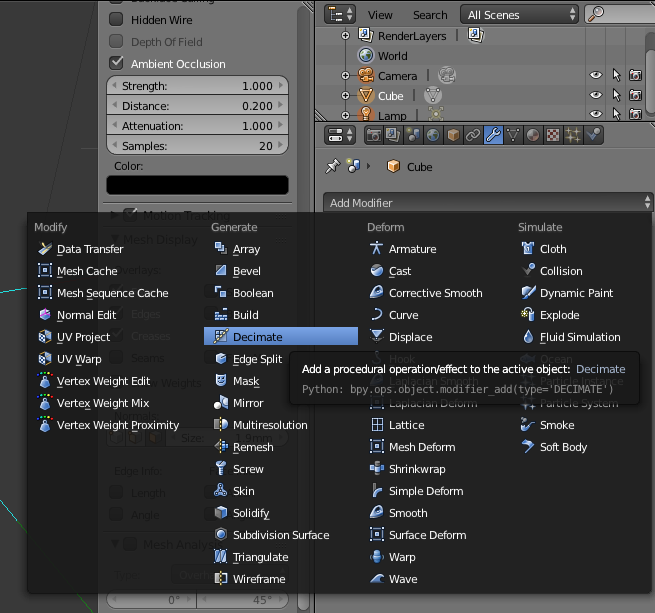Open the Physics properties tab icon
This screenshot has width=655, height=613.
pyautogui.click(x=593, y=135)
